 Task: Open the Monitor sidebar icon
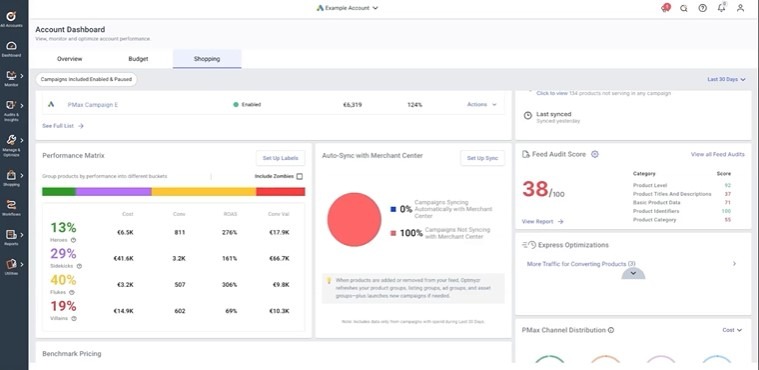[11, 78]
